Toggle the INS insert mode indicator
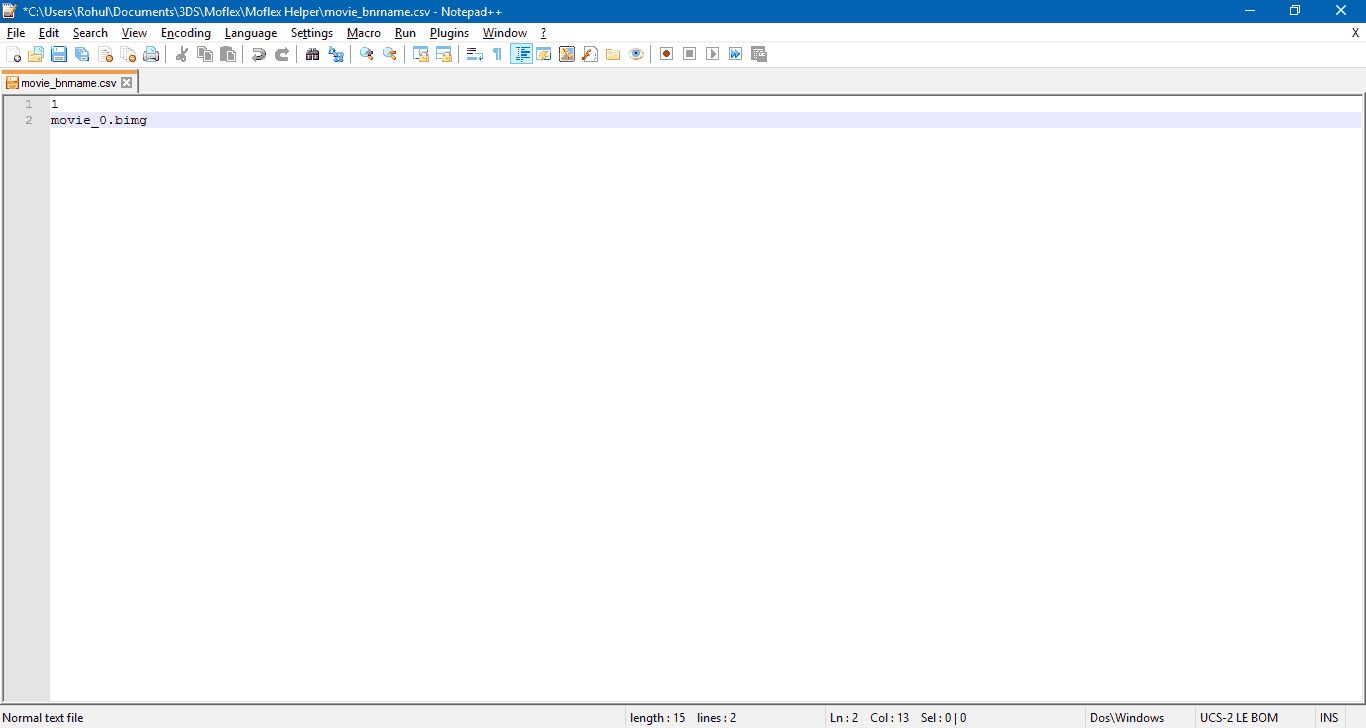The image size is (1366, 728). pos(1329,718)
